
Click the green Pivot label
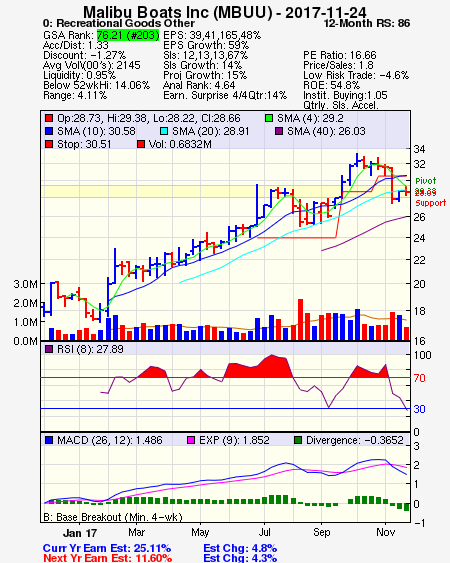426,181
